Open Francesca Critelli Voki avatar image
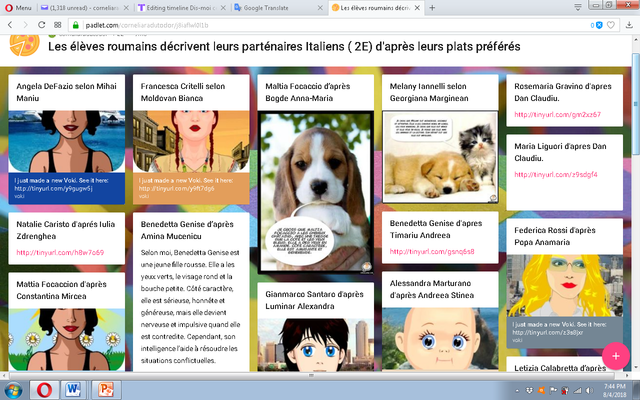 point(191,141)
